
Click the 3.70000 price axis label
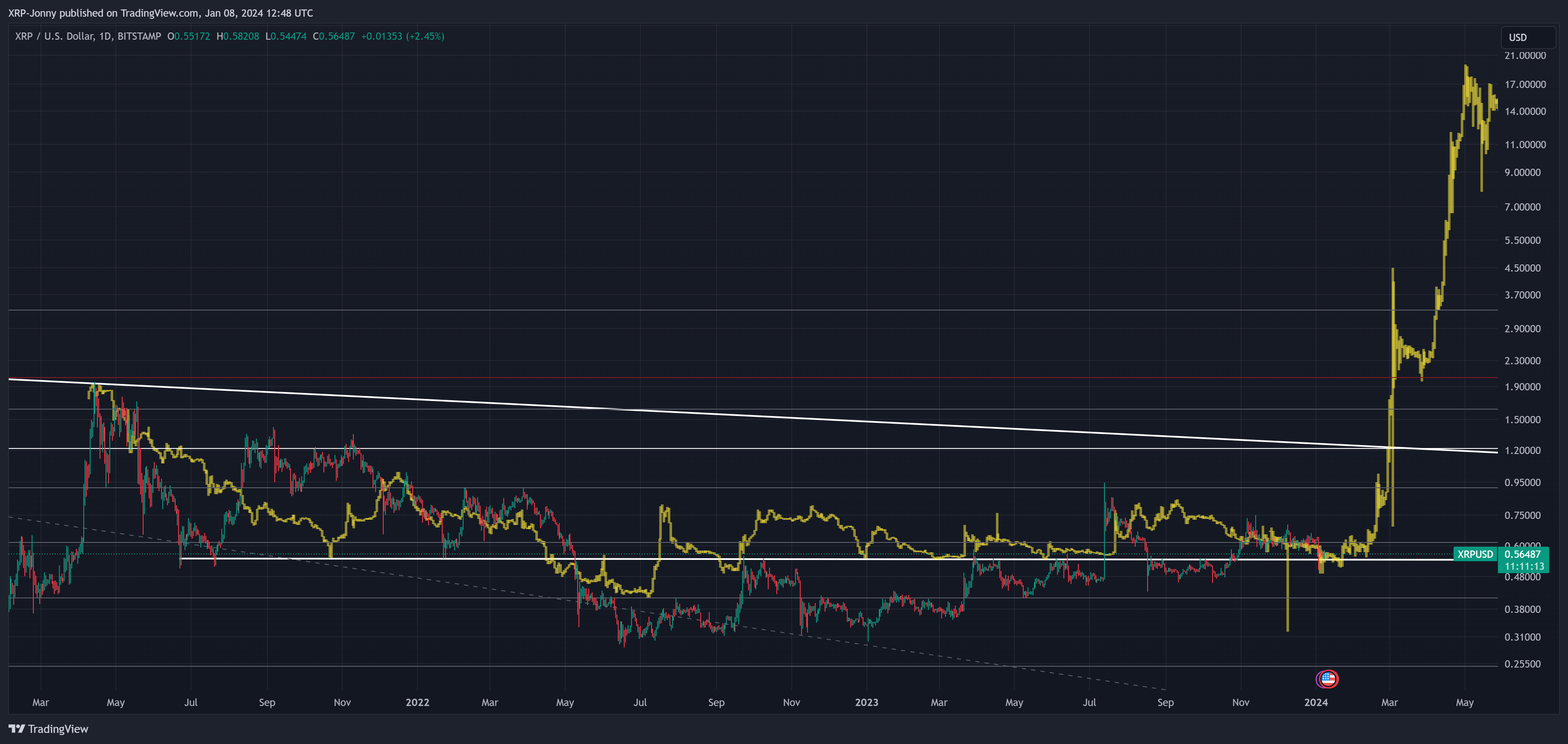pos(1522,295)
